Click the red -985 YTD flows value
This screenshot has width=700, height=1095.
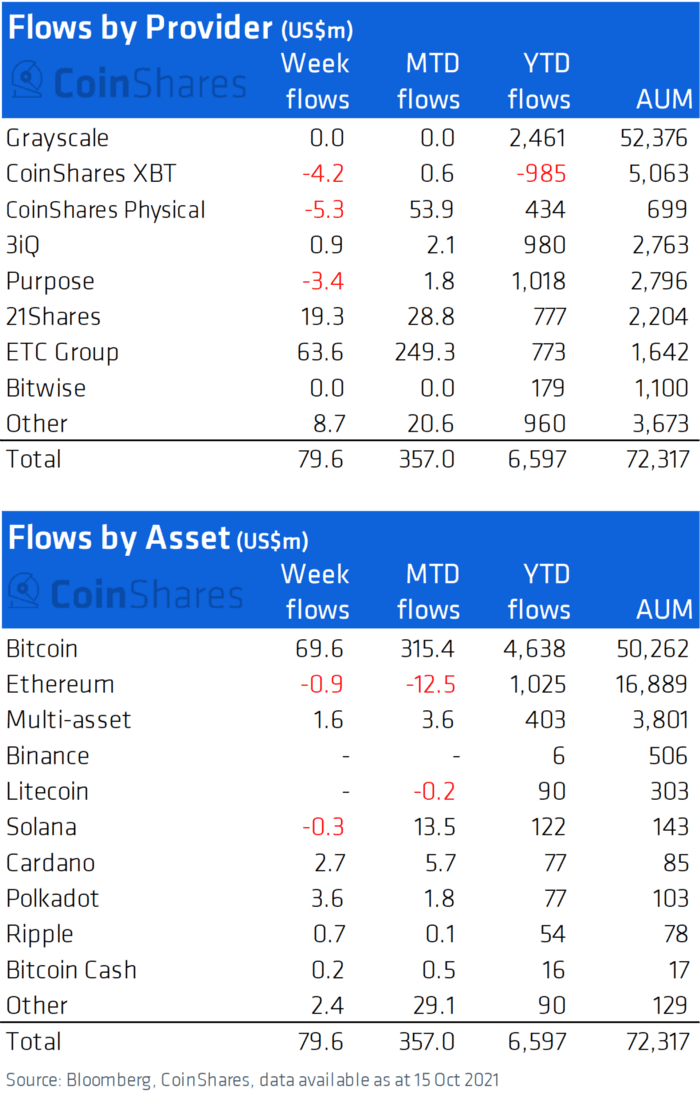pos(540,174)
